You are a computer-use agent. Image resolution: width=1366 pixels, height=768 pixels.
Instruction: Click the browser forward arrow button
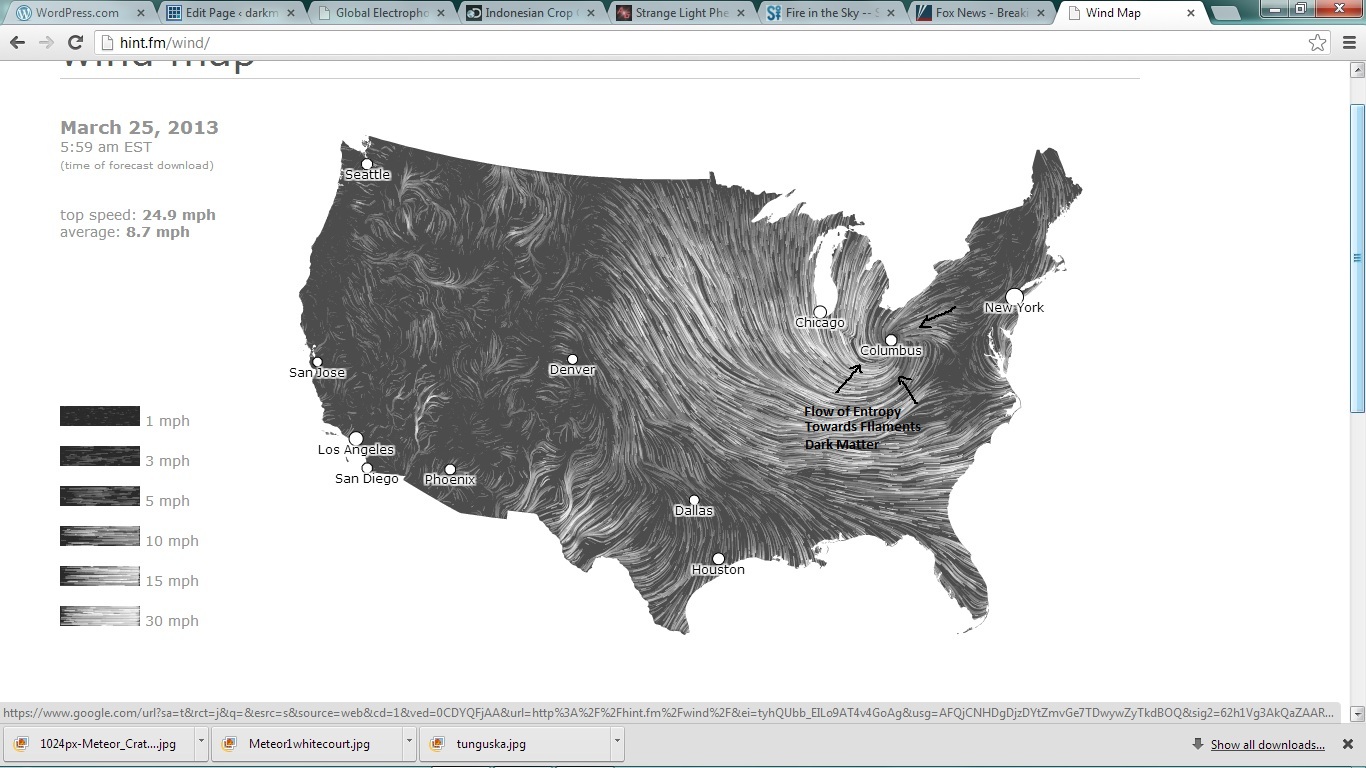coord(46,43)
